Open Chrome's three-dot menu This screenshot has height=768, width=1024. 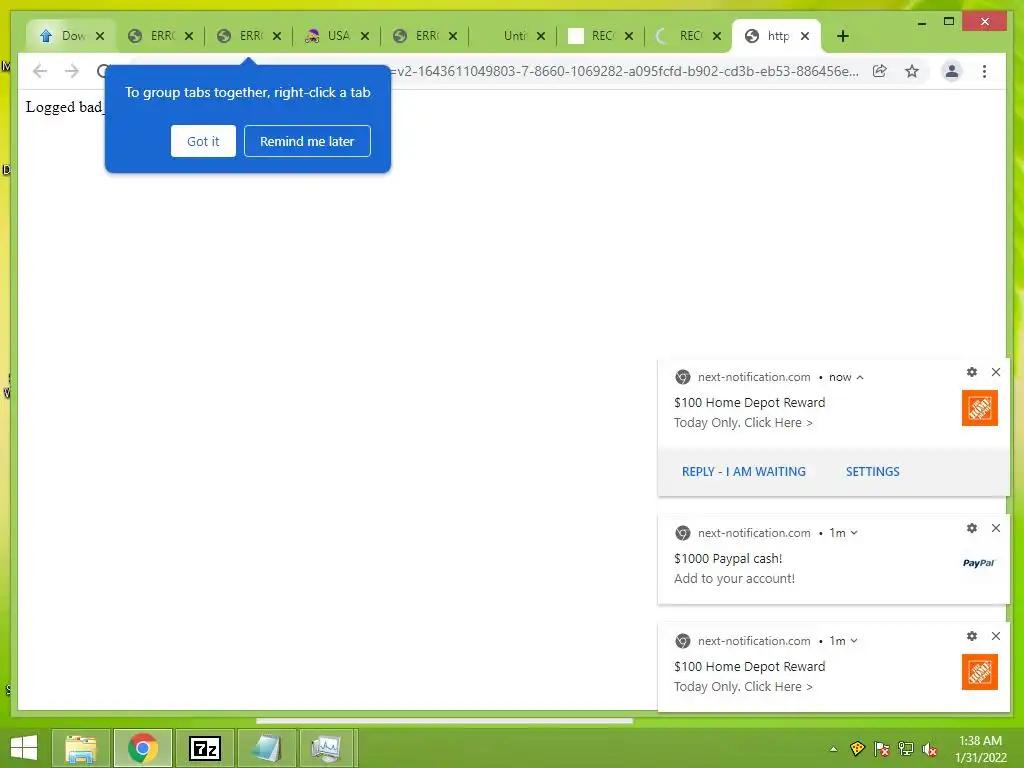point(984,71)
